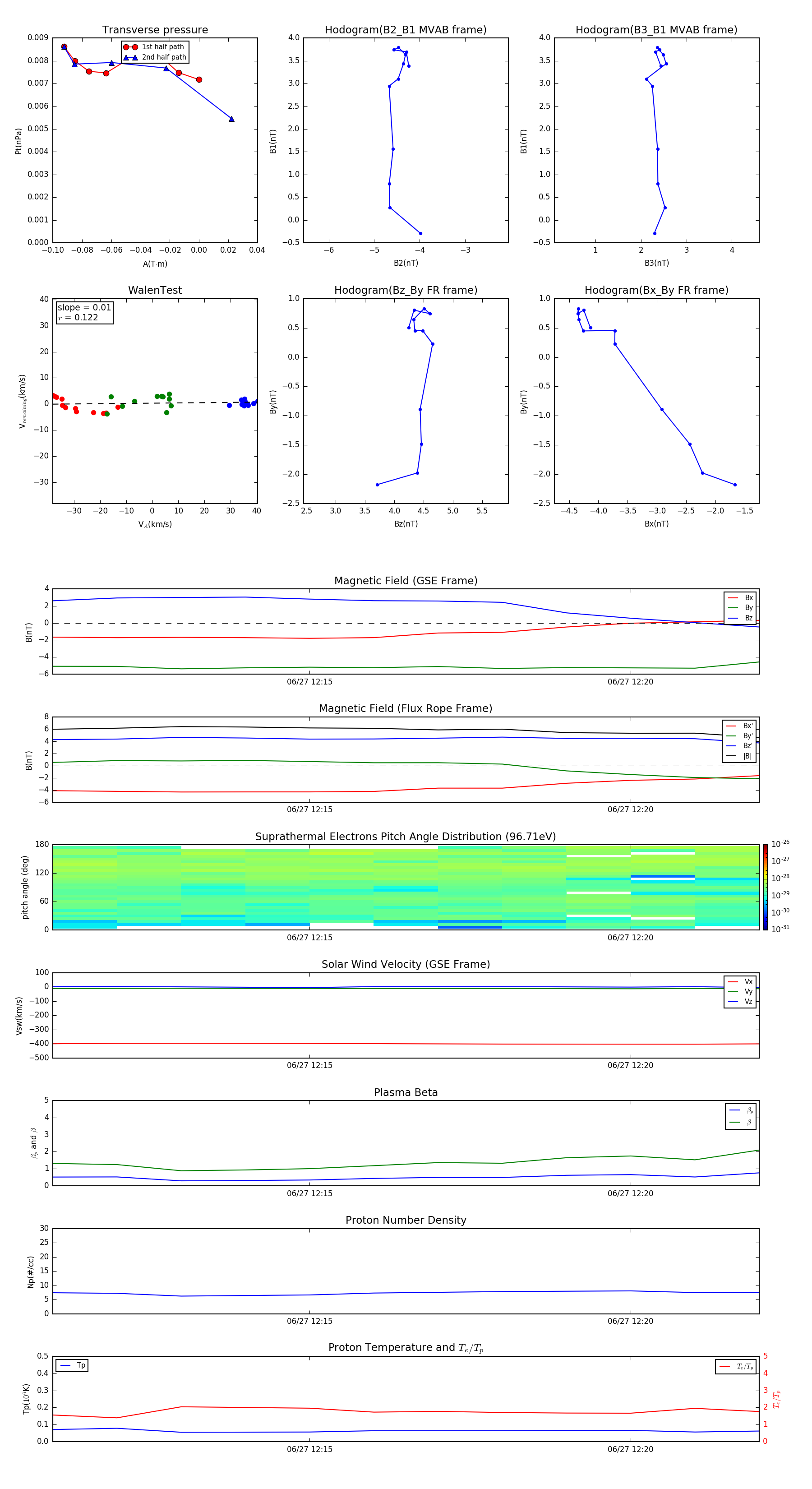The width and height of the screenshot is (812, 1489).
Task: Click the By legend entry in GSE panel
Action: [x=740, y=608]
